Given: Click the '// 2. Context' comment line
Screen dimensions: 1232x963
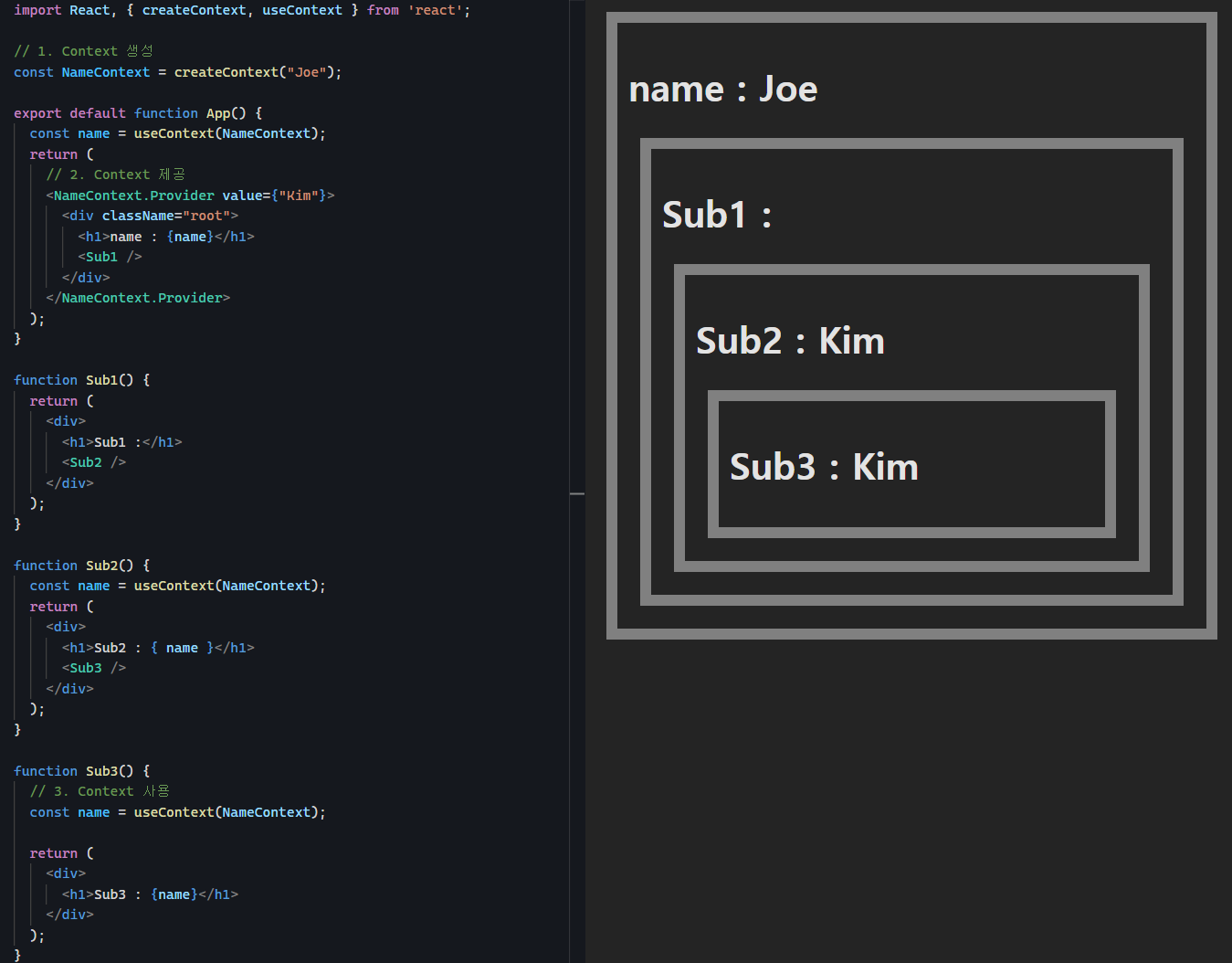Looking at the screenshot, I should tap(116, 175).
